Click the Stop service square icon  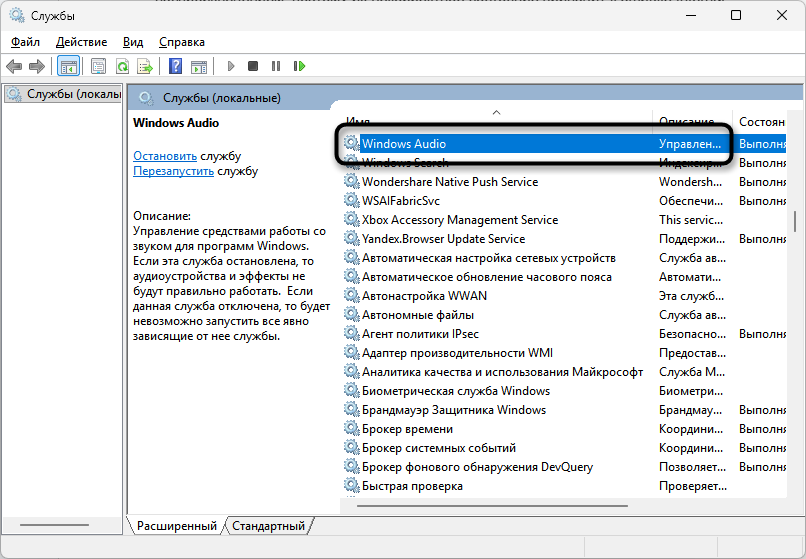click(x=253, y=66)
